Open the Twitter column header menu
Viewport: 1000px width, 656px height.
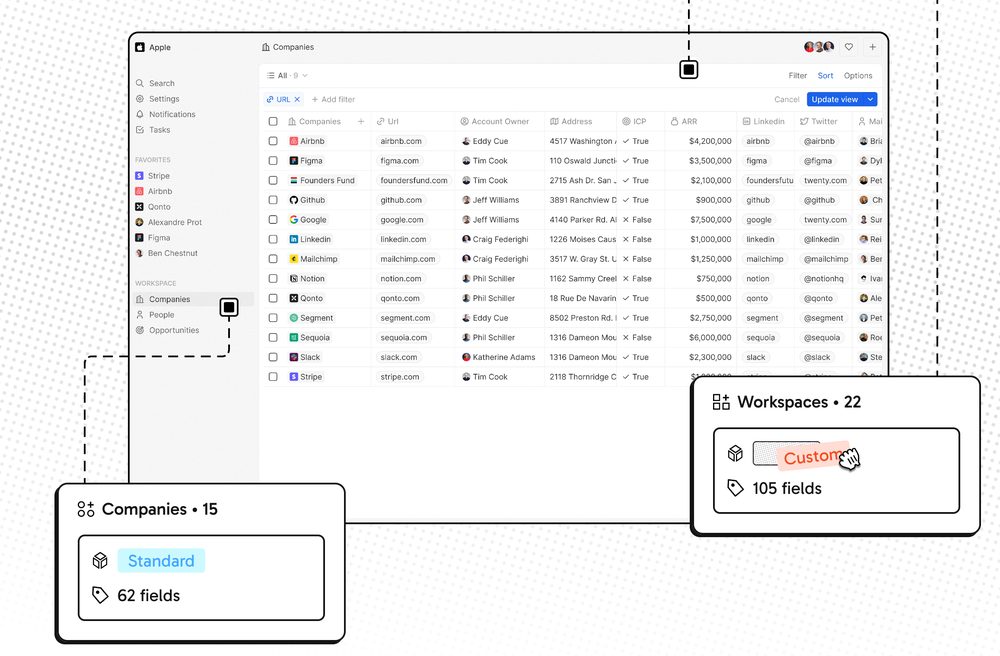pyautogui.click(x=818, y=121)
